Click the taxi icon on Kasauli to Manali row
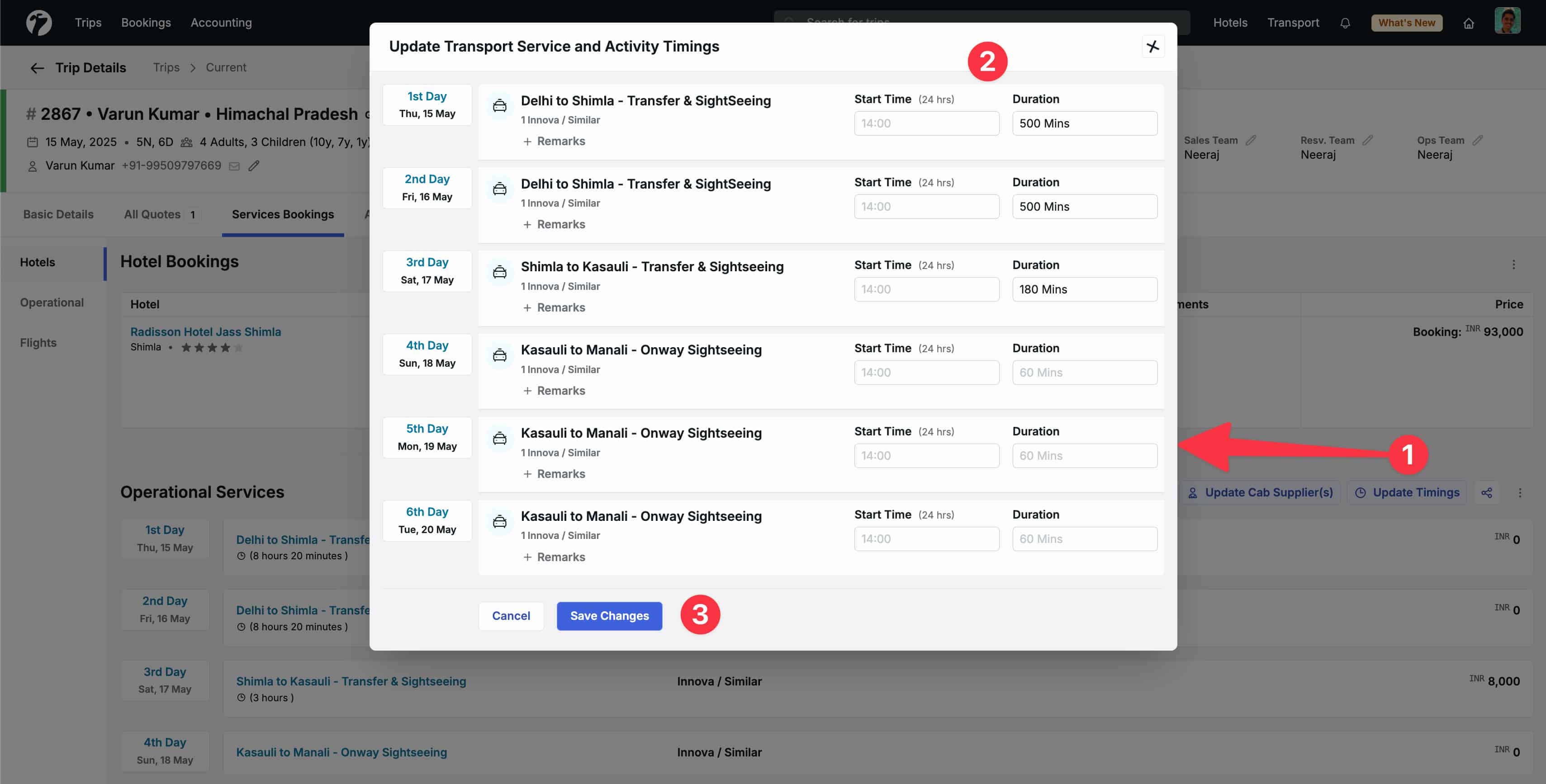 click(x=500, y=354)
